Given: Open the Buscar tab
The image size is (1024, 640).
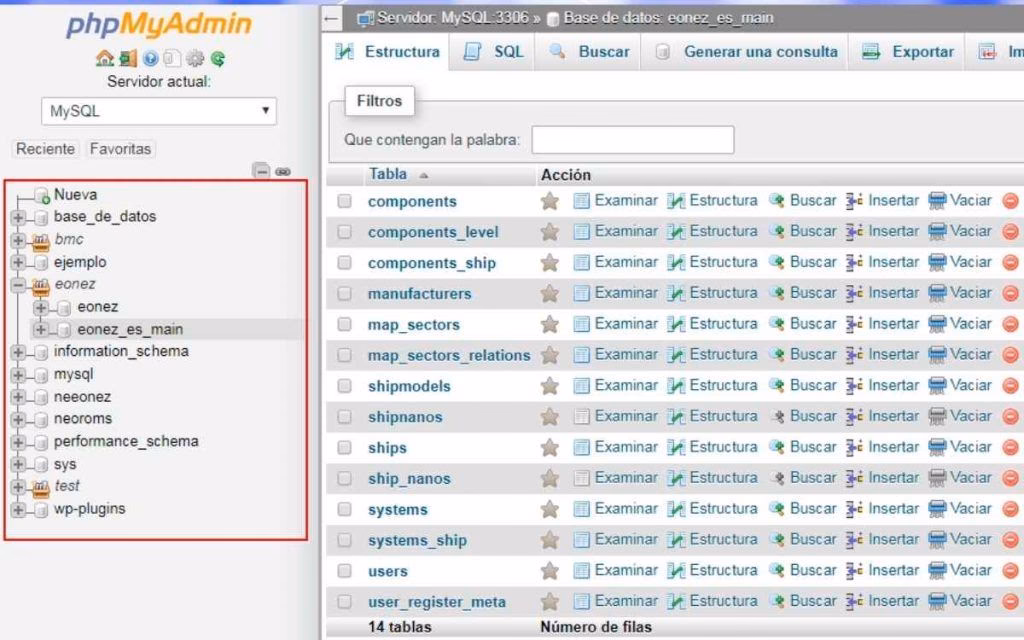Looking at the screenshot, I should coord(588,52).
